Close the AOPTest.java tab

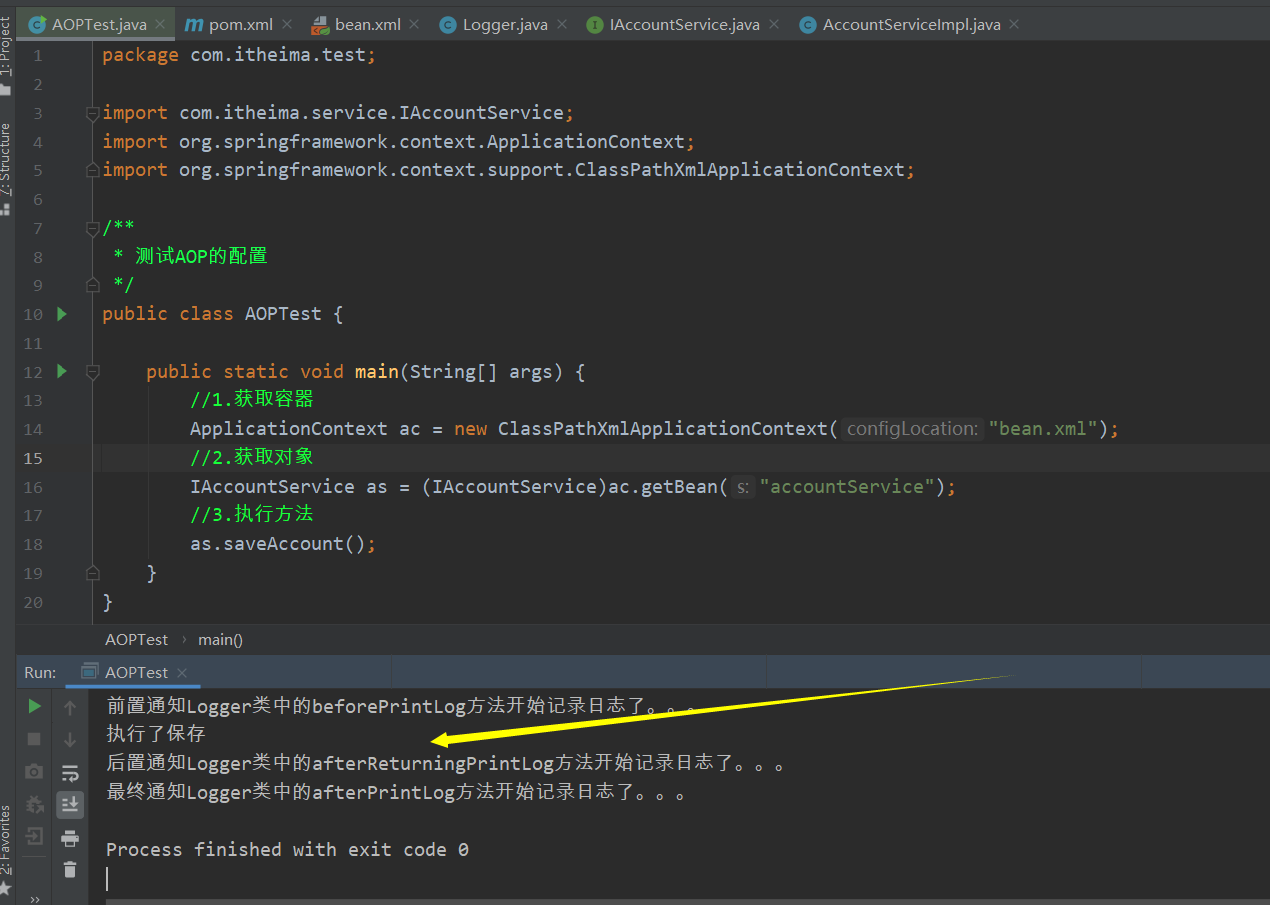pos(161,25)
